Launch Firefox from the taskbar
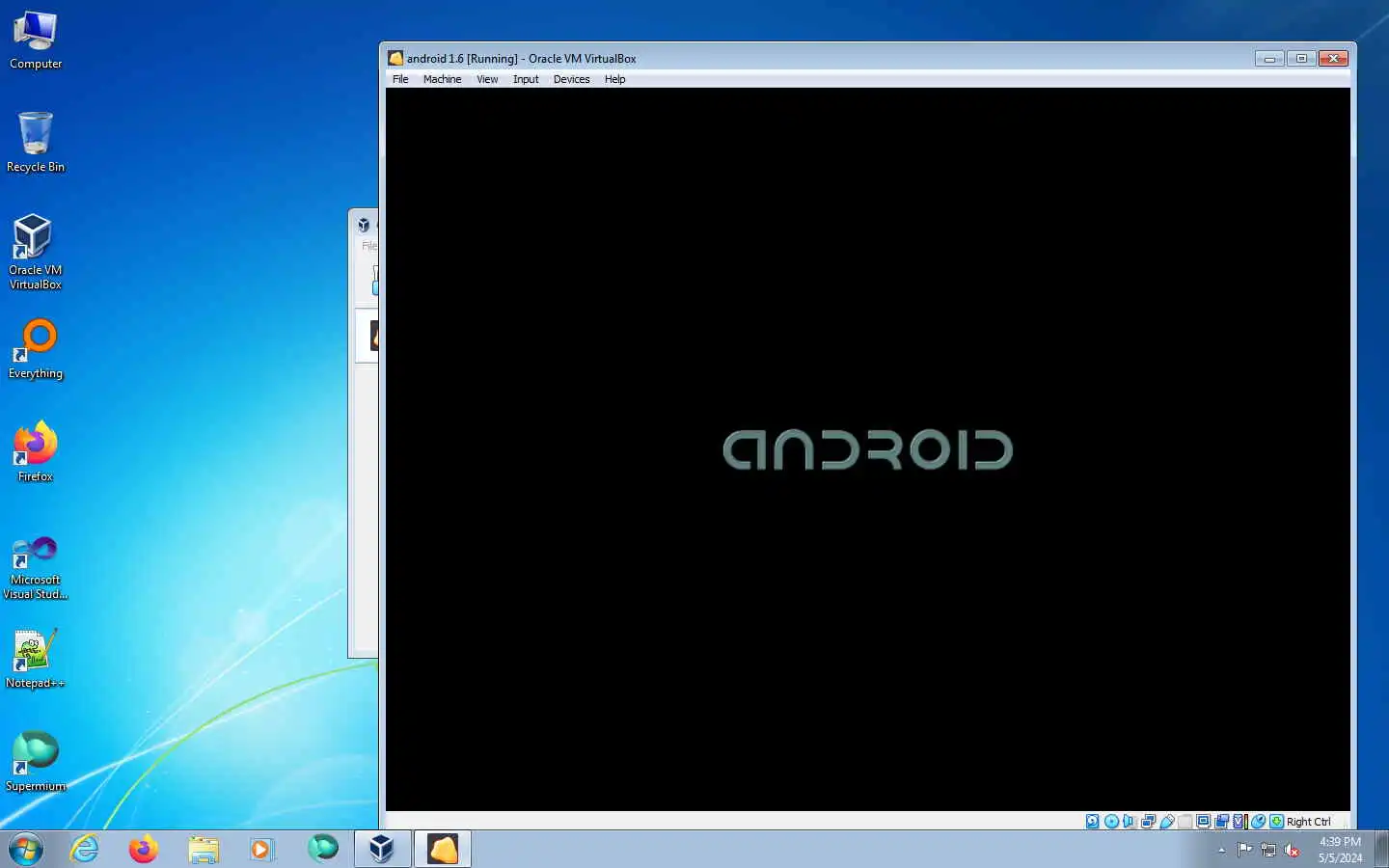1389x868 pixels. pyautogui.click(x=144, y=849)
